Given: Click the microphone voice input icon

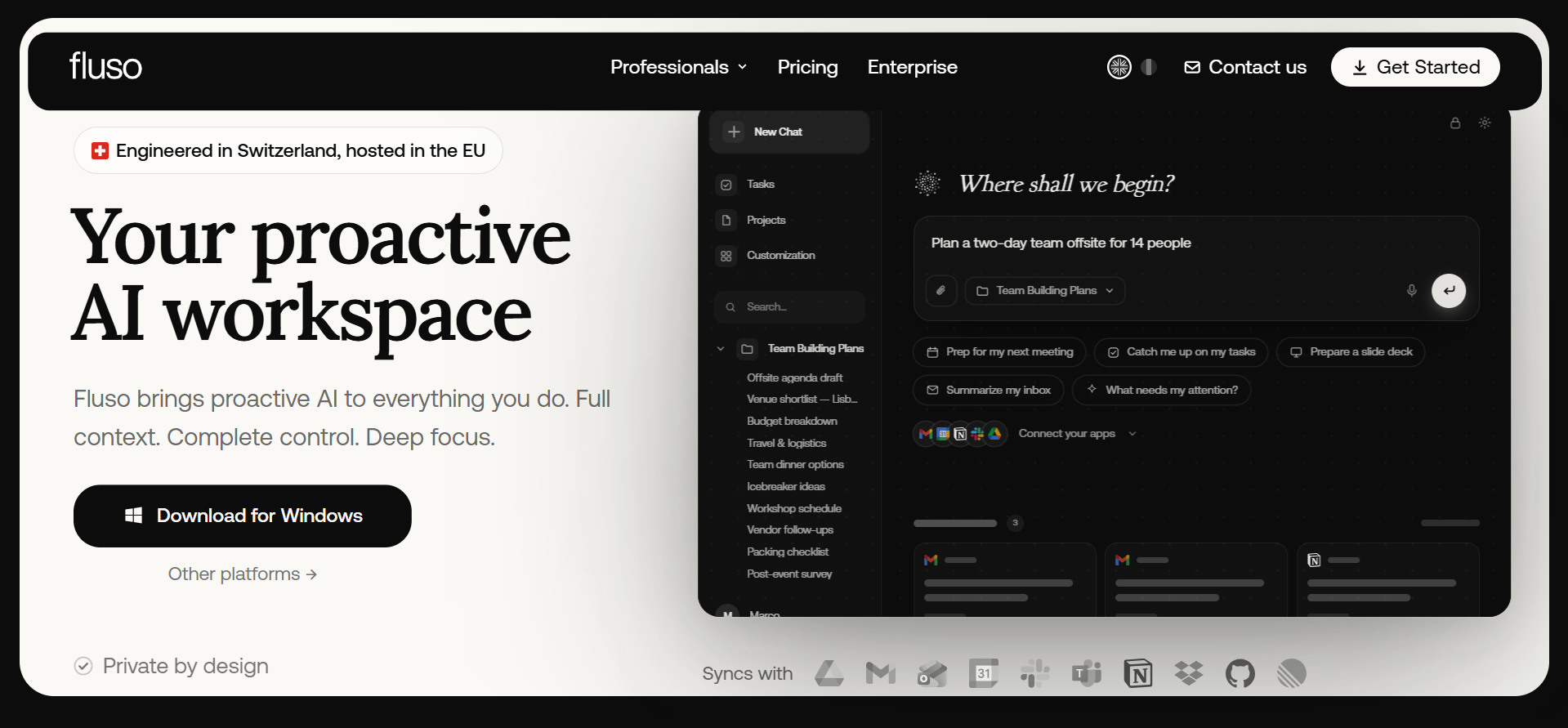Looking at the screenshot, I should click(x=1411, y=291).
